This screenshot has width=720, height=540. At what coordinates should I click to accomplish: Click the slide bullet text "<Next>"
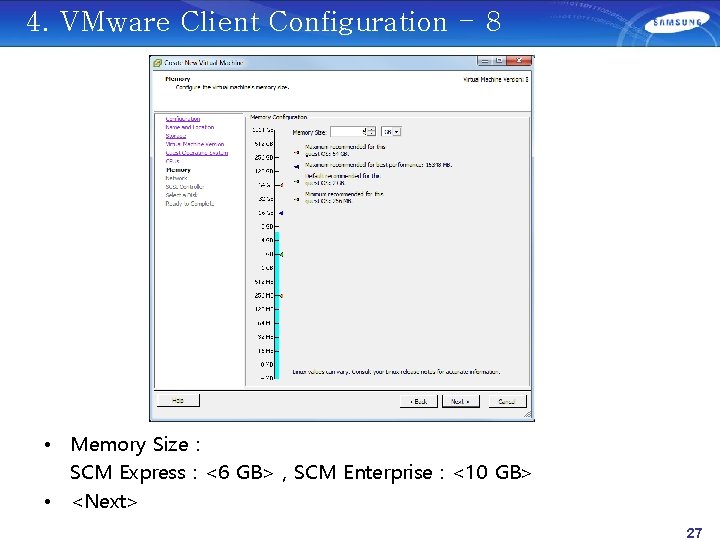(104, 501)
